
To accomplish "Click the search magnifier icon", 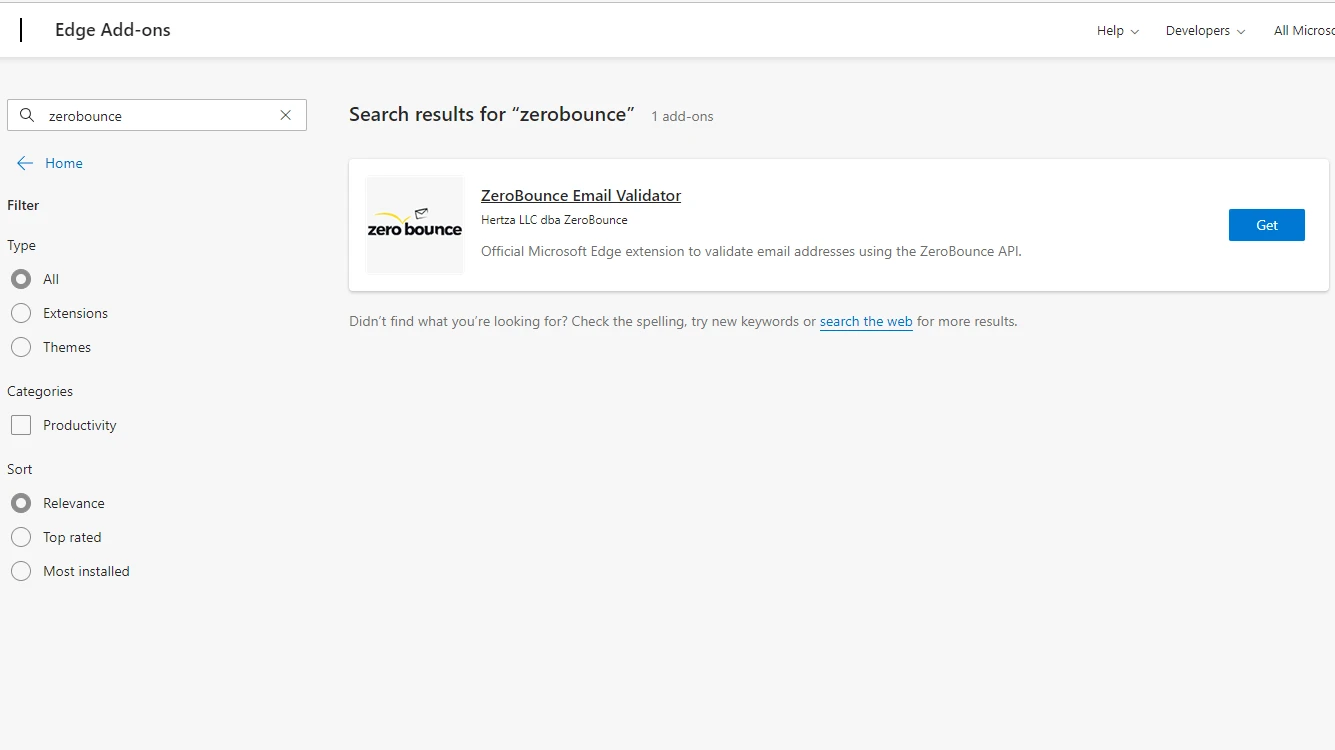I will point(26,115).
